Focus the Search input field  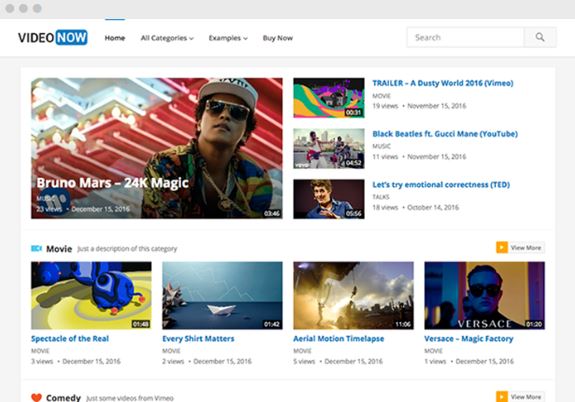point(465,37)
